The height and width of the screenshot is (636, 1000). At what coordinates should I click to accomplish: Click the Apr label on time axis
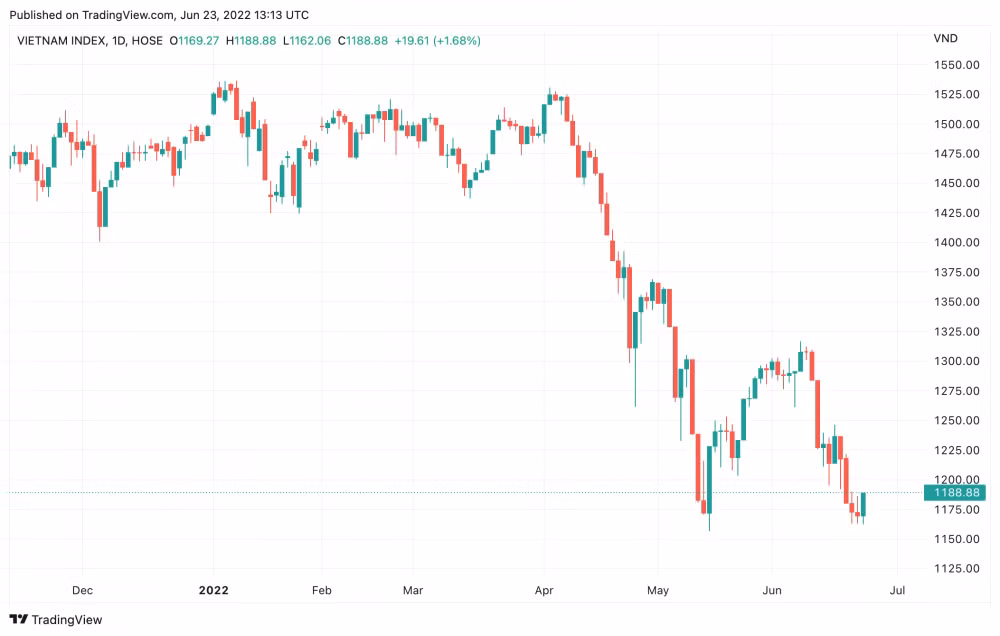544,590
